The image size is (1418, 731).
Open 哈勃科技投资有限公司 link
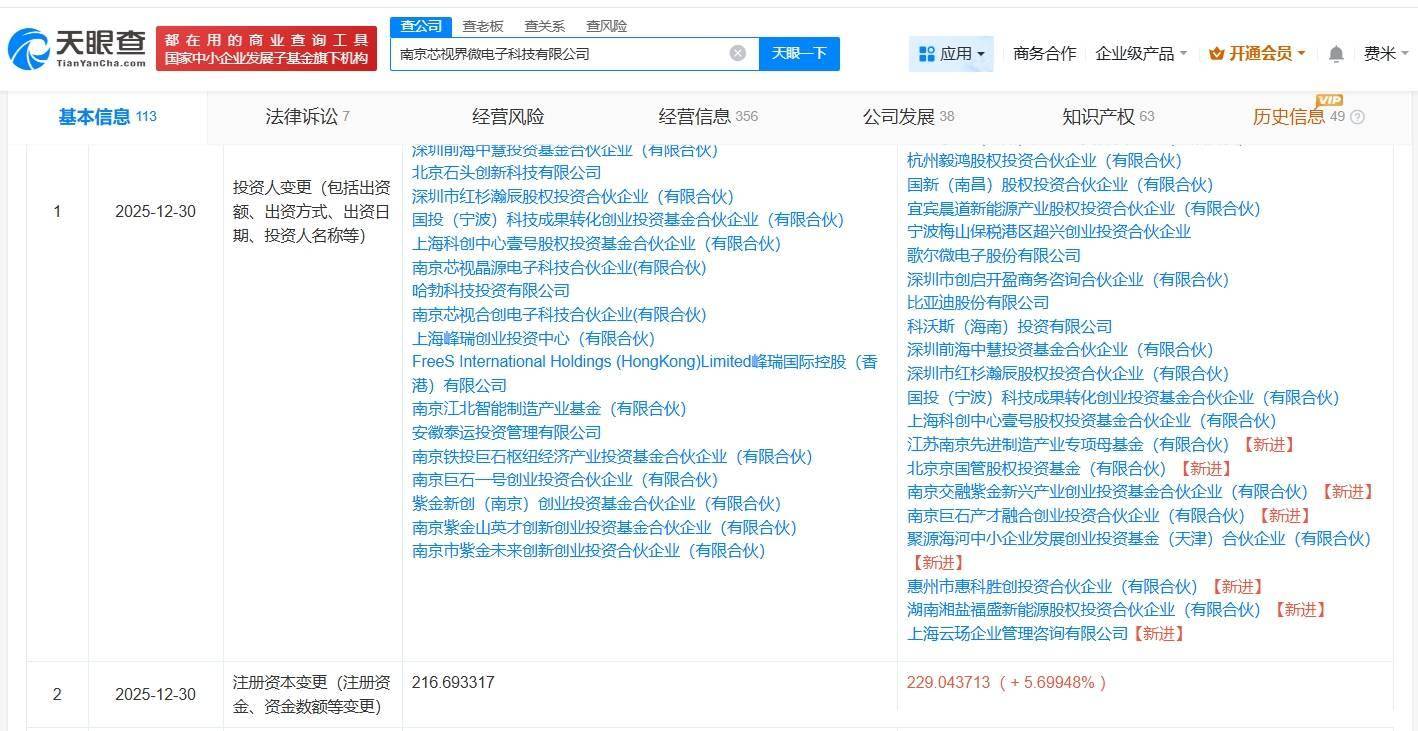(x=491, y=291)
